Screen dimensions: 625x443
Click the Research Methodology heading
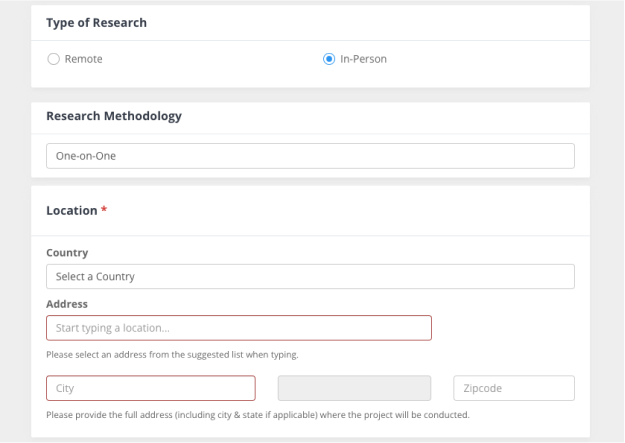pos(114,116)
